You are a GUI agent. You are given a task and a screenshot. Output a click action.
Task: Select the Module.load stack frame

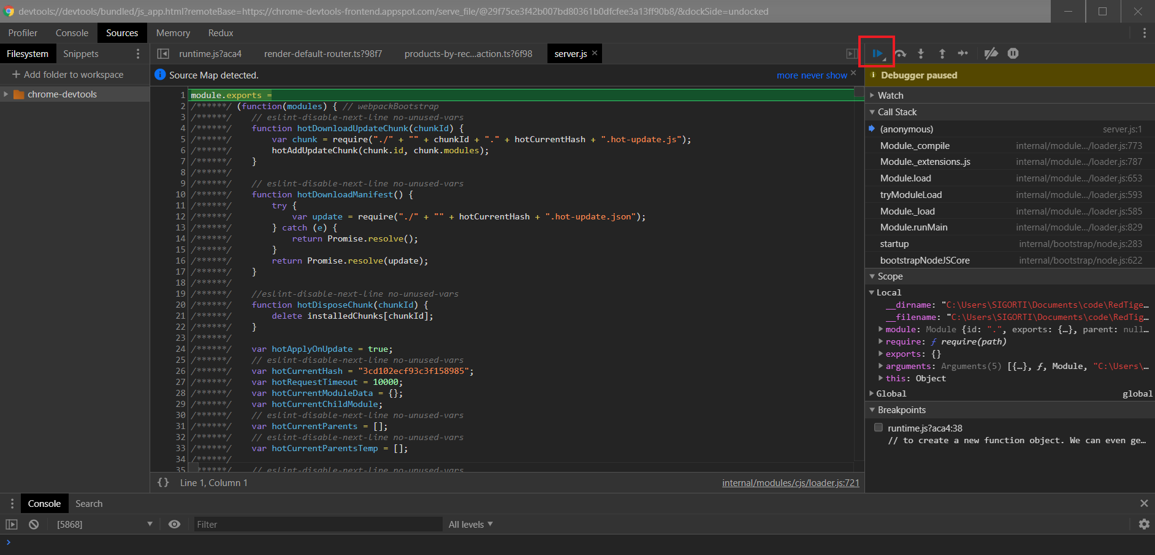1010,178
